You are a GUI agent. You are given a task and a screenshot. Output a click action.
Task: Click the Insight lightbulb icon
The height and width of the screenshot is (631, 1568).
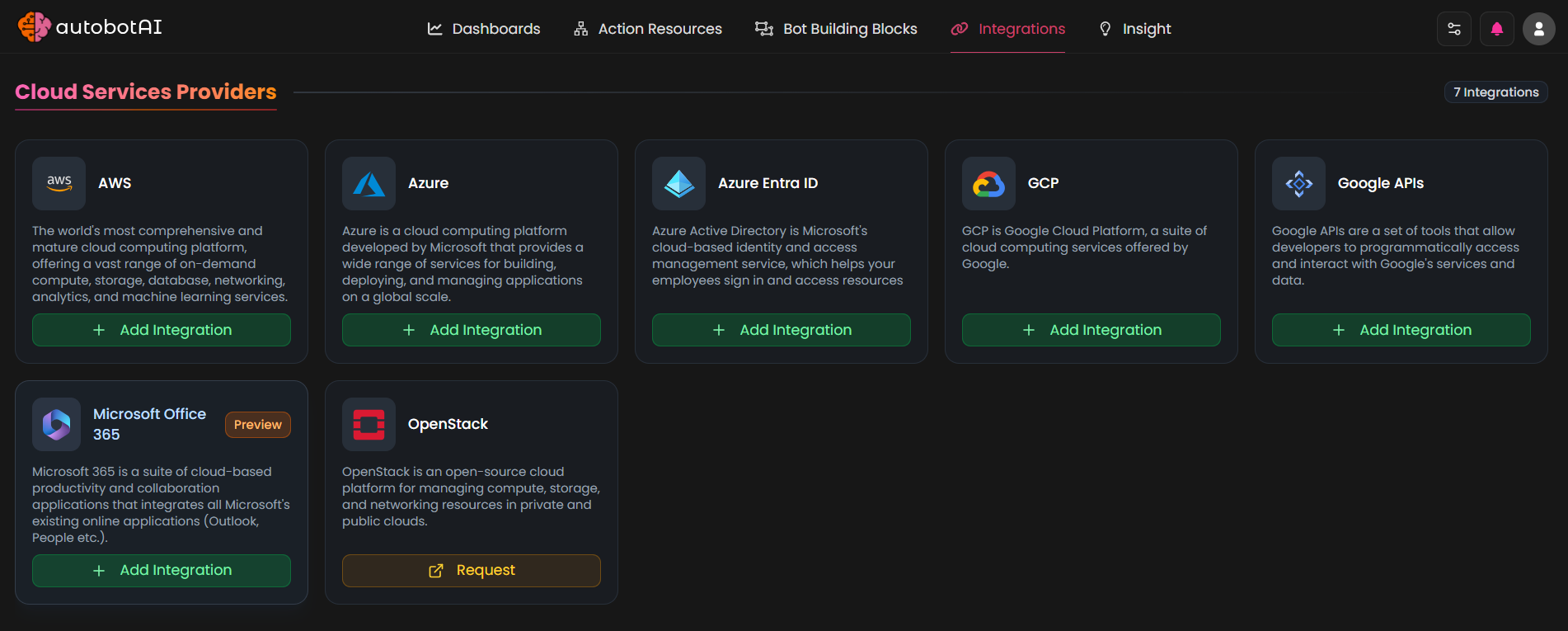(x=1106, y=29)
